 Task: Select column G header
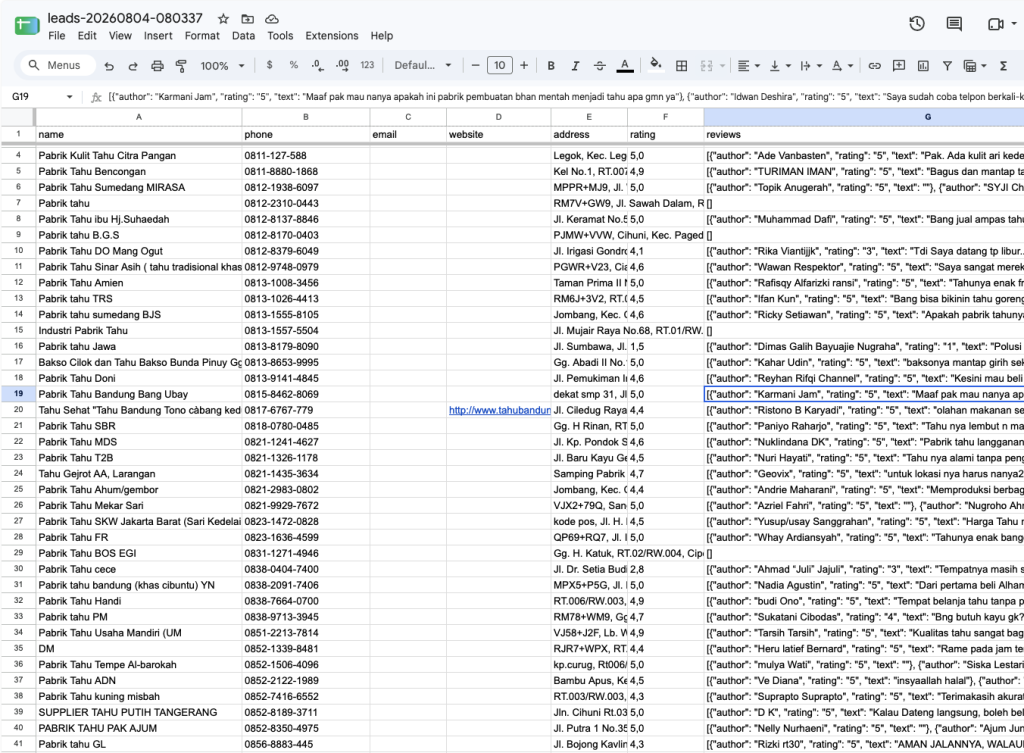[x=864, y=117]
